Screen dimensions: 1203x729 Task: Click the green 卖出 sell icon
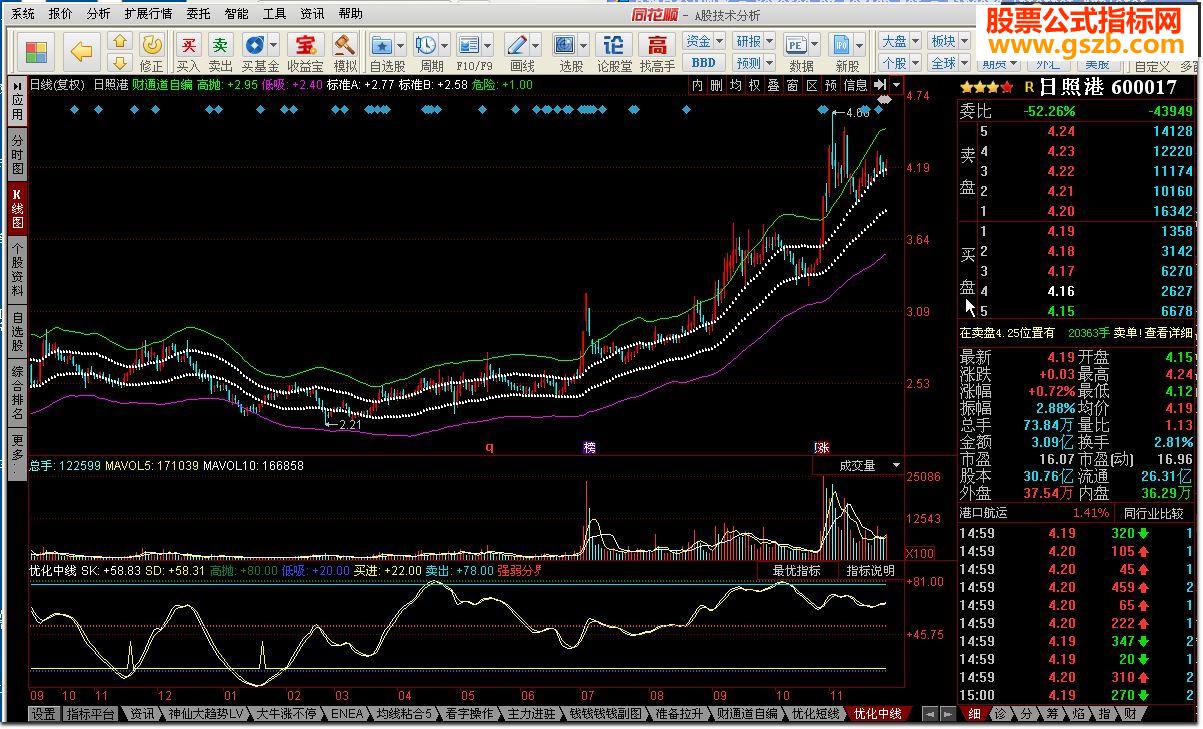220,52
